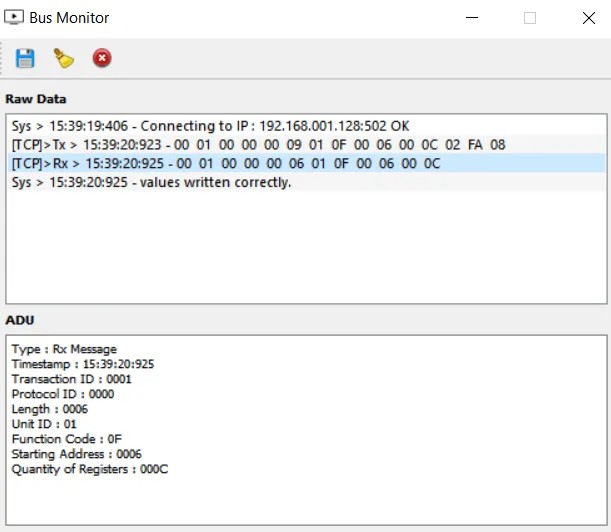Click the broom icon to clear data
This screenshot has height=532, width=611.
[x=64, y=59]
